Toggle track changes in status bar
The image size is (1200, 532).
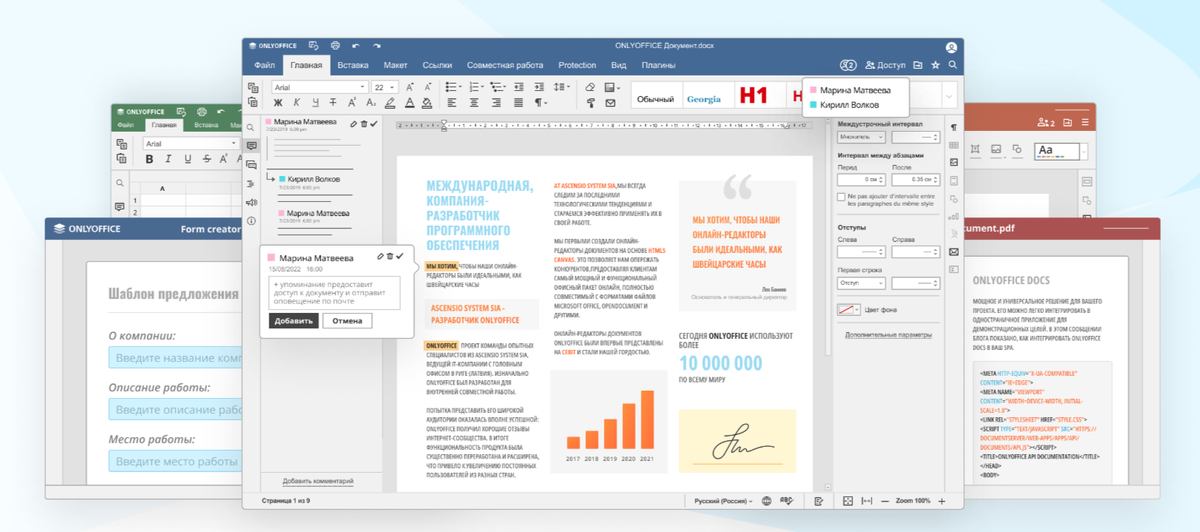coord(819,501)
